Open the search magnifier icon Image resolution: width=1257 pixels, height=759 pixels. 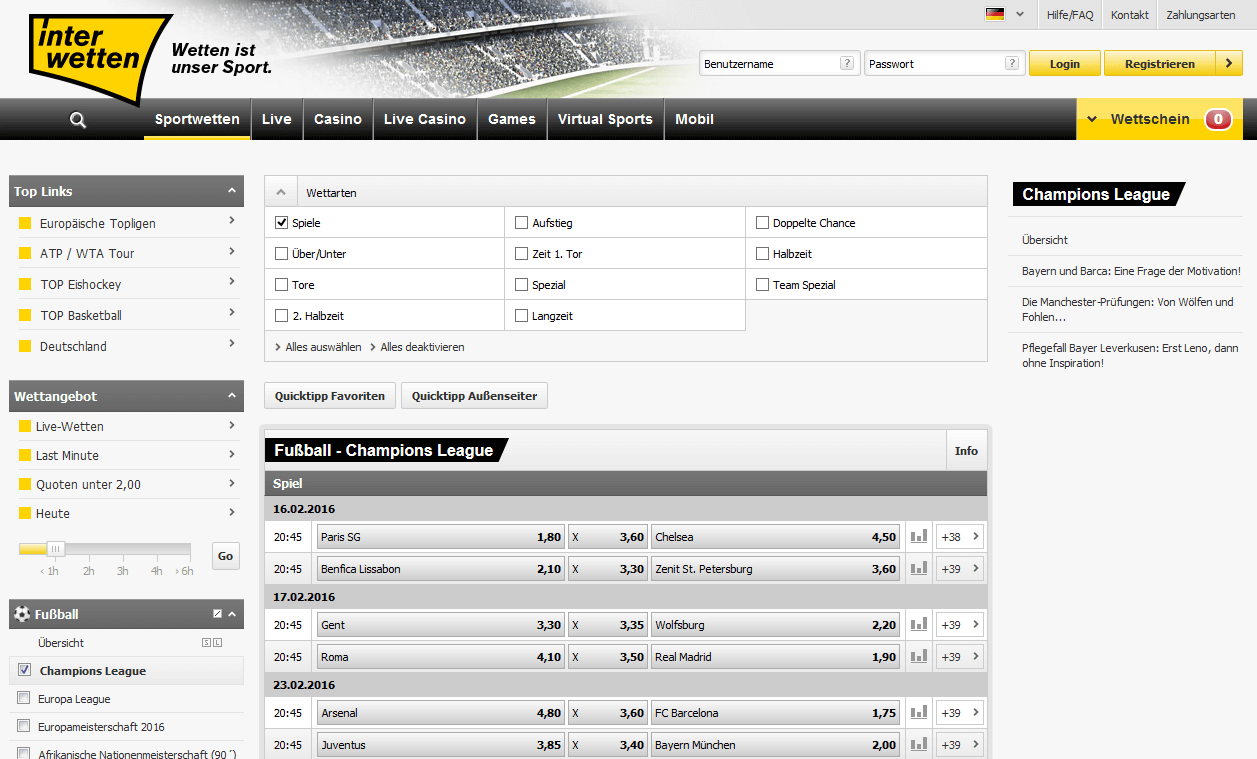78,120
